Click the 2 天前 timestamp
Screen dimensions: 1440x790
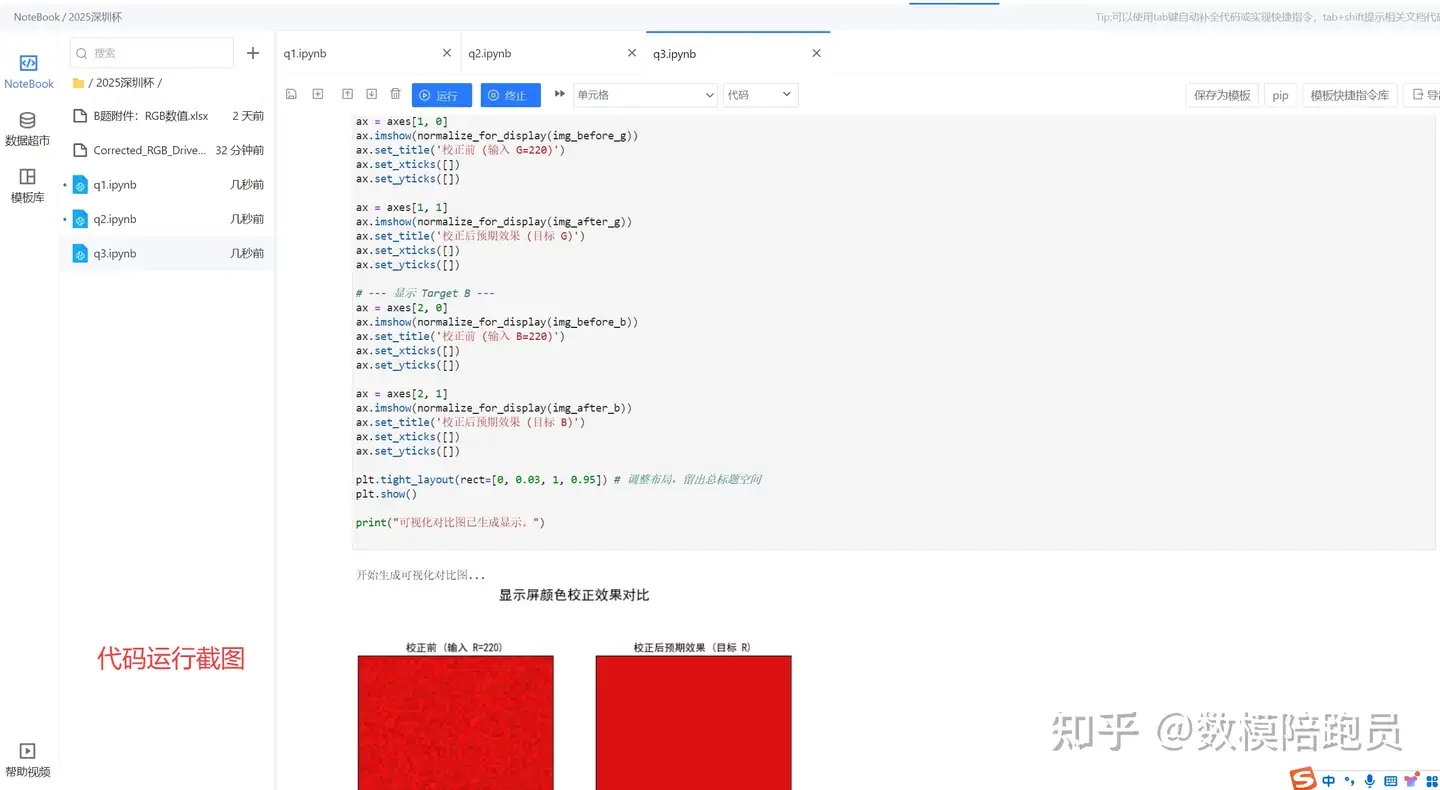click(248, 116)
